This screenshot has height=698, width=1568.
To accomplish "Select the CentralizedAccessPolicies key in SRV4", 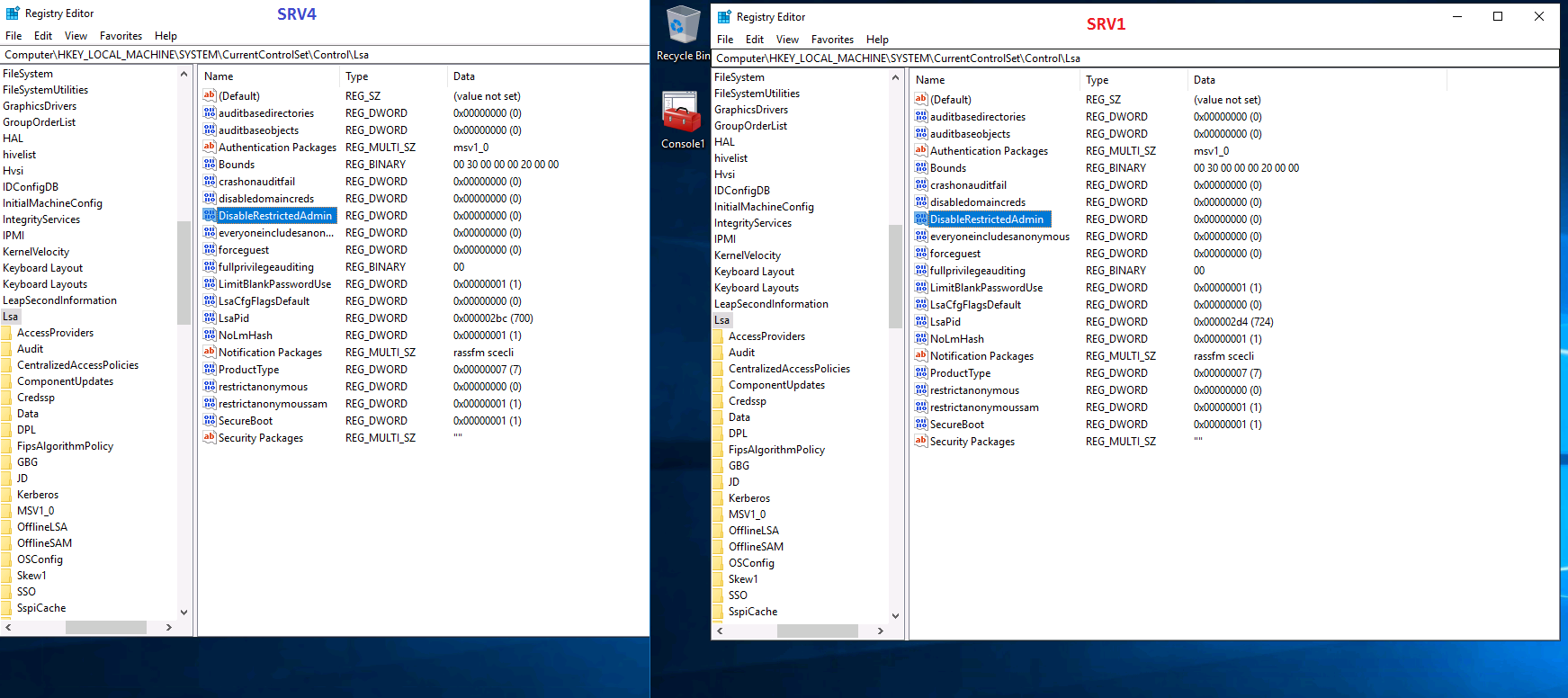I will click(x=78, y=365).
